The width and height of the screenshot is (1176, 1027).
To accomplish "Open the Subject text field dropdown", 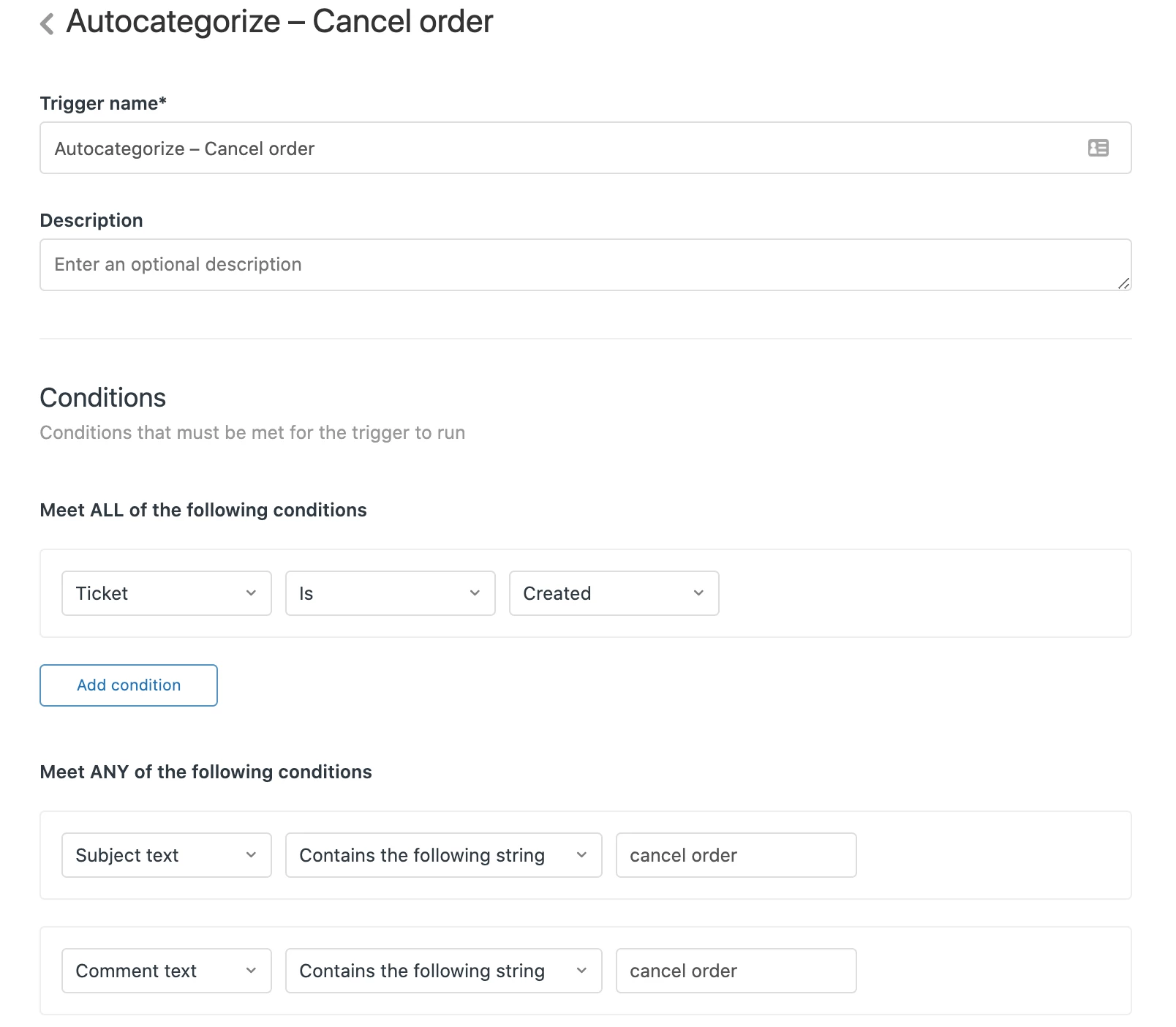I will 166,855.
